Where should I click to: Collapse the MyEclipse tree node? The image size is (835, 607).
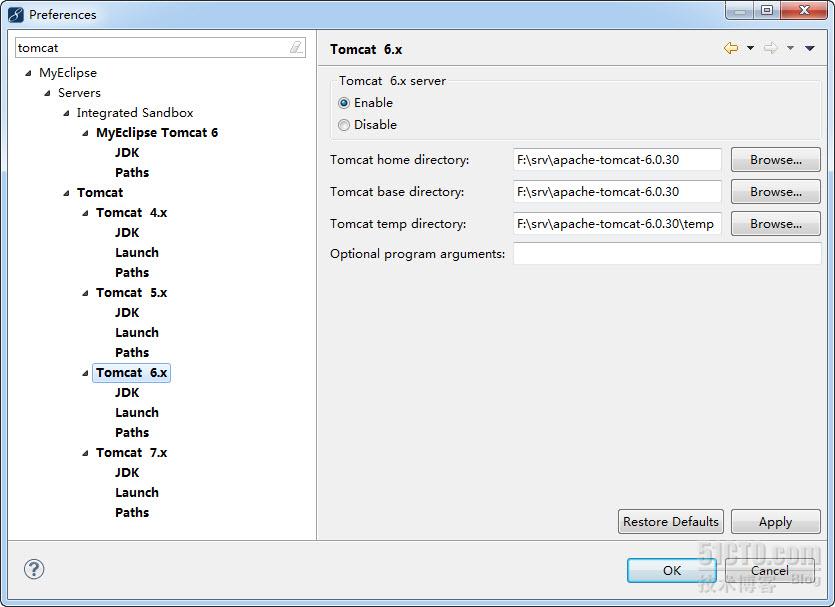click(x=28, y=73)
